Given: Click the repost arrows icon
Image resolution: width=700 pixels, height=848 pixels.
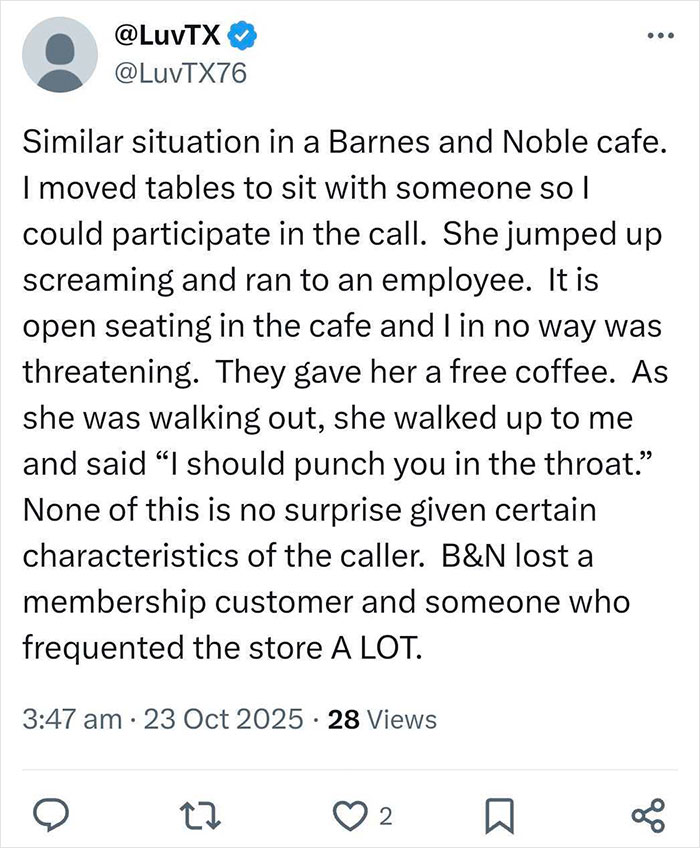Looking at the screenshot, I should click(x=199, y=817).
